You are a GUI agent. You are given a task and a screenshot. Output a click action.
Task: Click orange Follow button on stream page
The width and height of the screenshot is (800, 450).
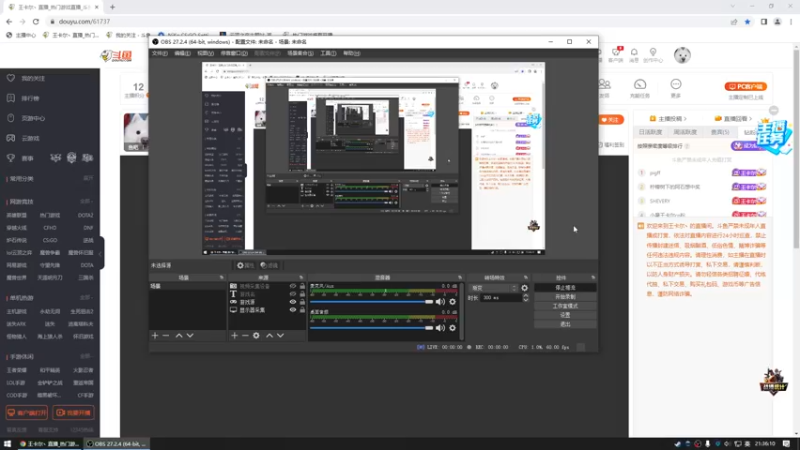coord(611,120)
